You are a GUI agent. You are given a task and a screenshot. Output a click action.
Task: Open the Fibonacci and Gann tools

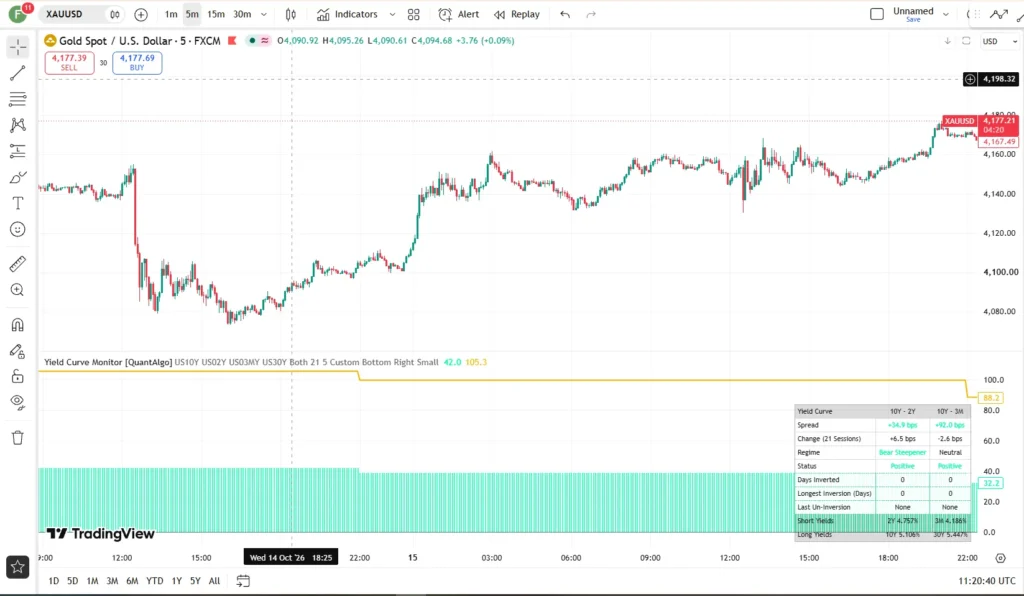18,99
